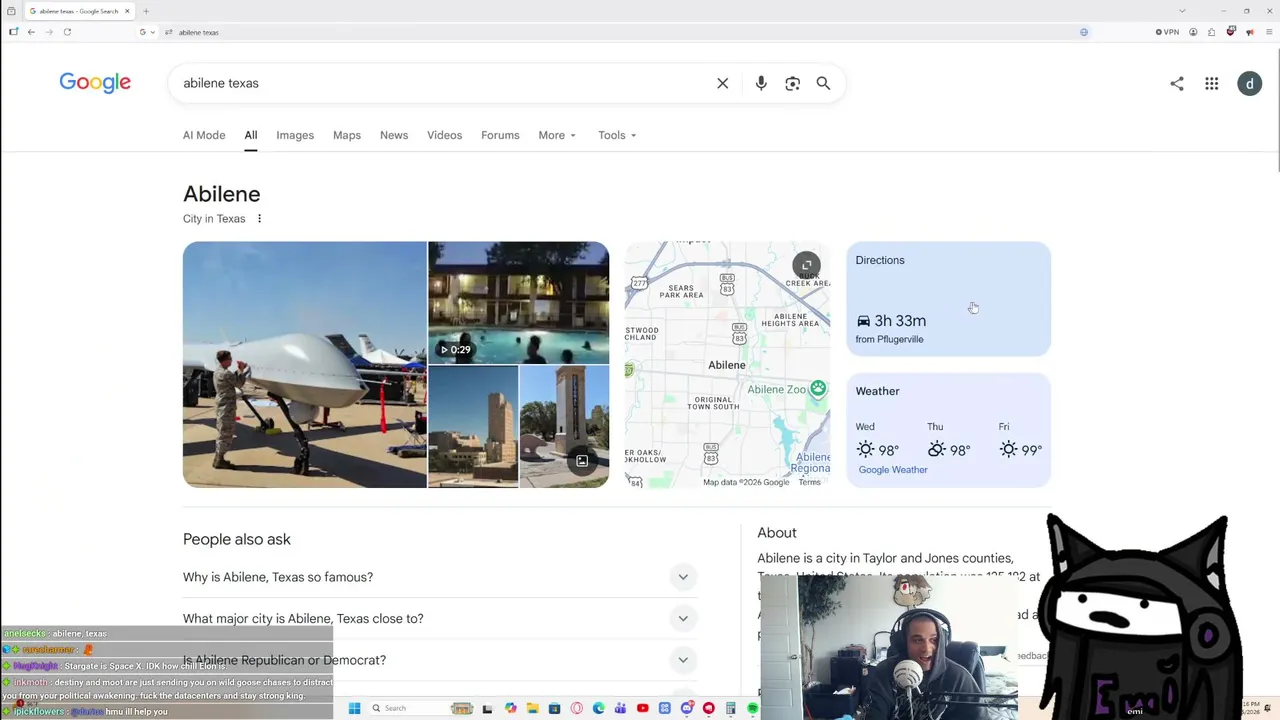Click the 'People also ask' heading
The width and height of the screenshot is (1280, 720).
pos(237,539)
